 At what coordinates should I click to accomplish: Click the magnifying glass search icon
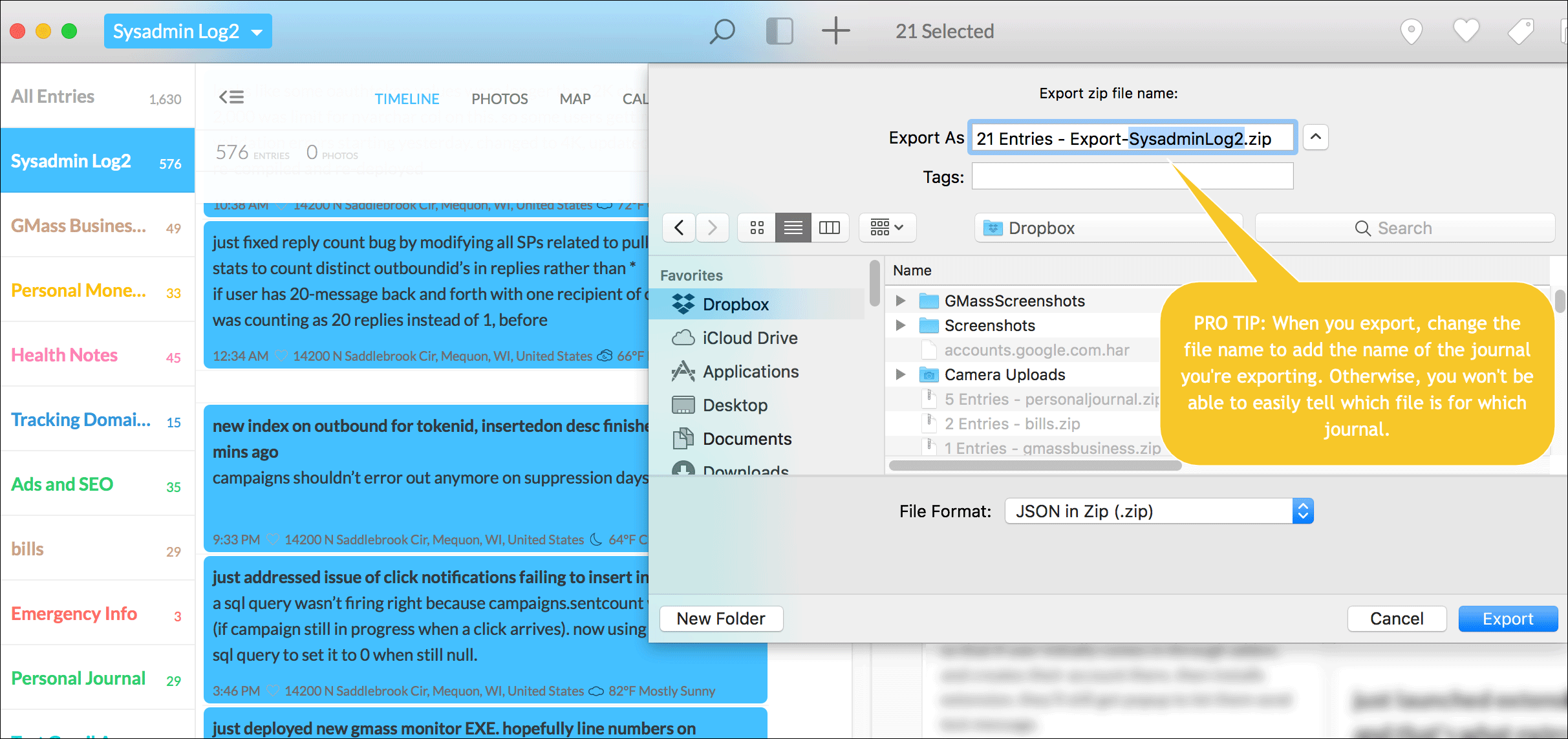[722, 31]
